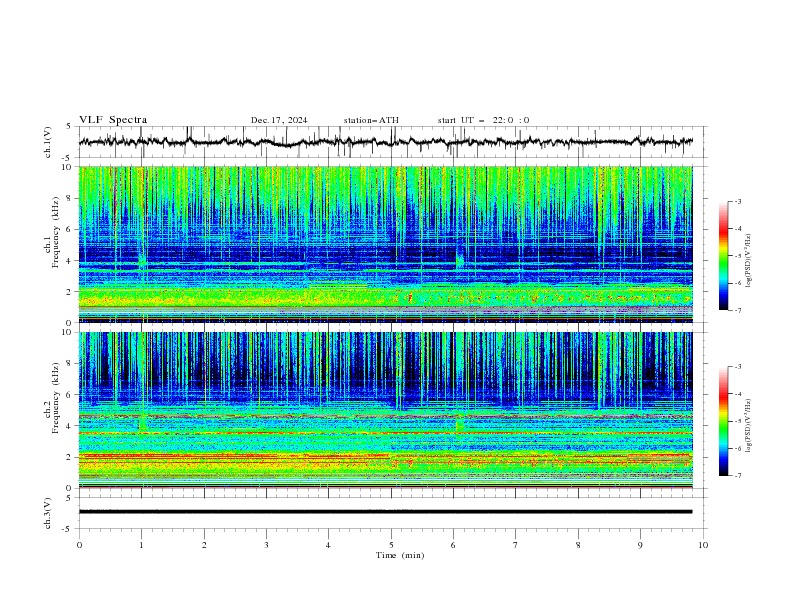Click time axis tick label '3'
This screenshot has width=792, height=612.
coord(266,545)
